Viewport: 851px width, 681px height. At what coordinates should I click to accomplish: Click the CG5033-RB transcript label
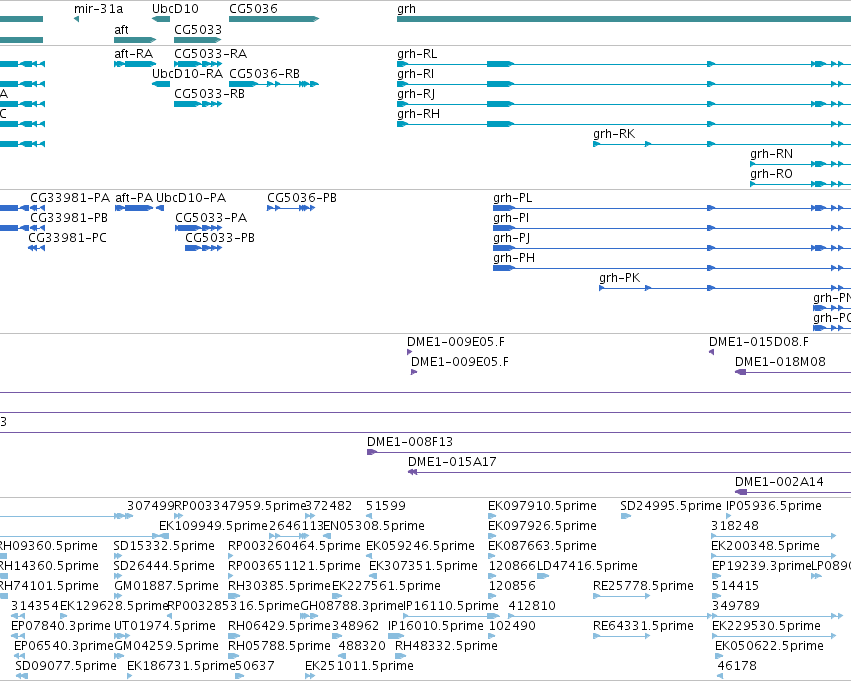pyautogui.click(x=209, y=94)
